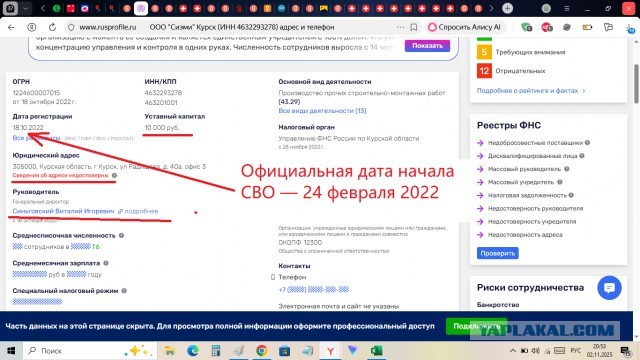Click the blue Проверить button

498,253
